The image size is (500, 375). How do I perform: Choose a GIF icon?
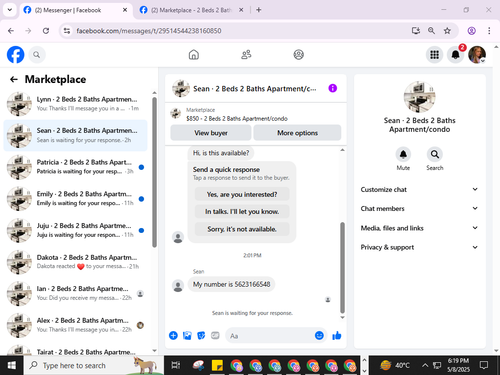click(x=215, y=335)
